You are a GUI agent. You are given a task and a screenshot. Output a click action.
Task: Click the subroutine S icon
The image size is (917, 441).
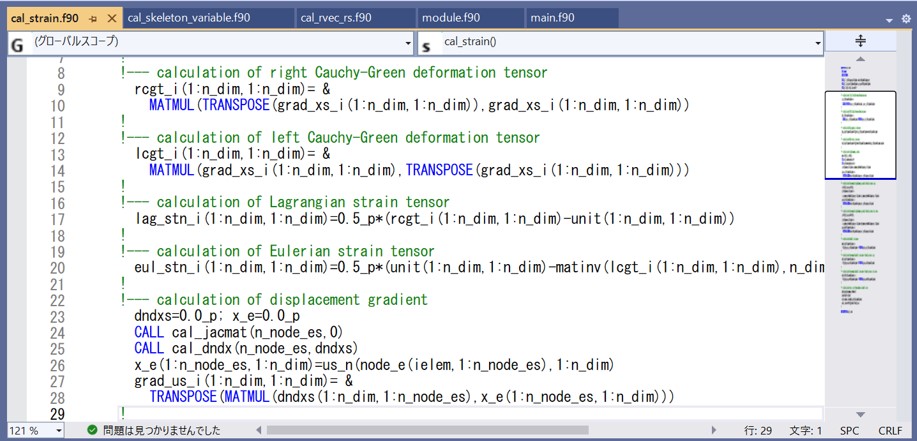click(426, 46)
